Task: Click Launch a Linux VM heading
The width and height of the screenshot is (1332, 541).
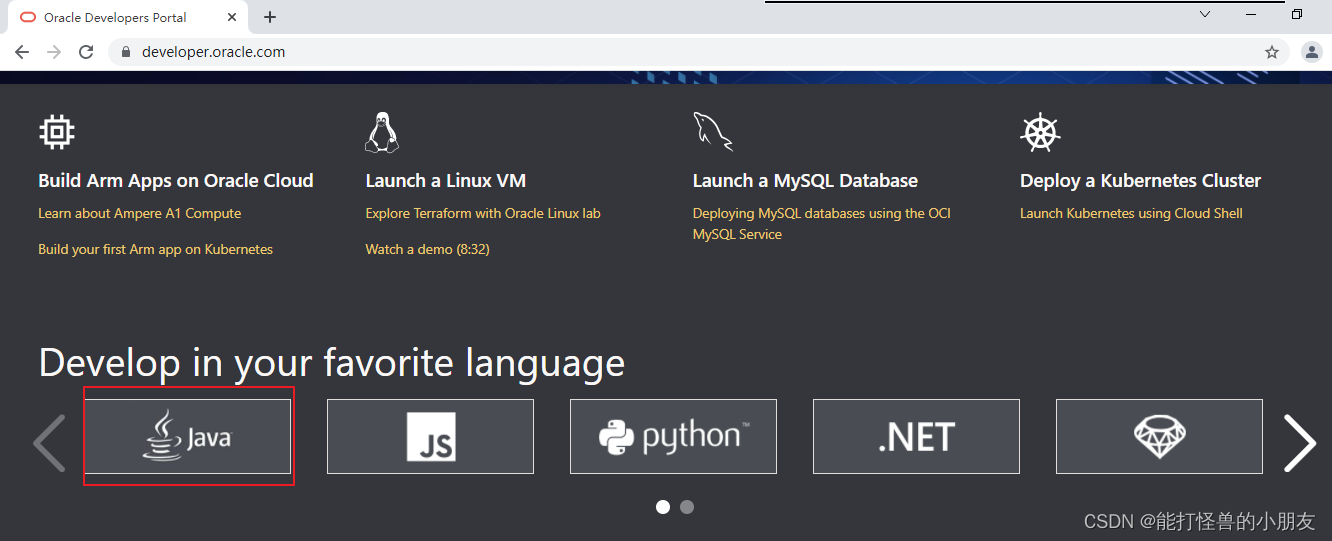Action: [x=446, y=181]
